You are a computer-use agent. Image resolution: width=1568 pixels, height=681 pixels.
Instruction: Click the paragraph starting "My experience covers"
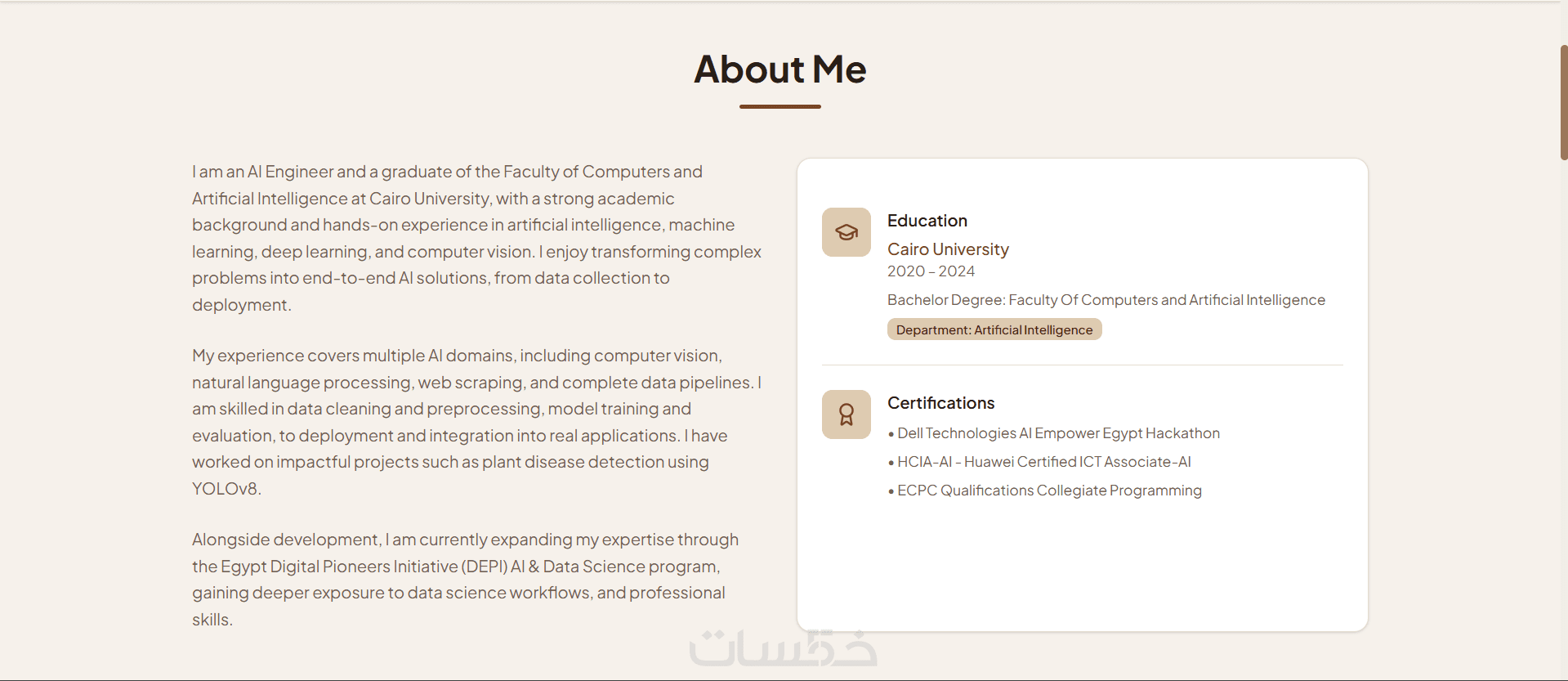point(476,422)
